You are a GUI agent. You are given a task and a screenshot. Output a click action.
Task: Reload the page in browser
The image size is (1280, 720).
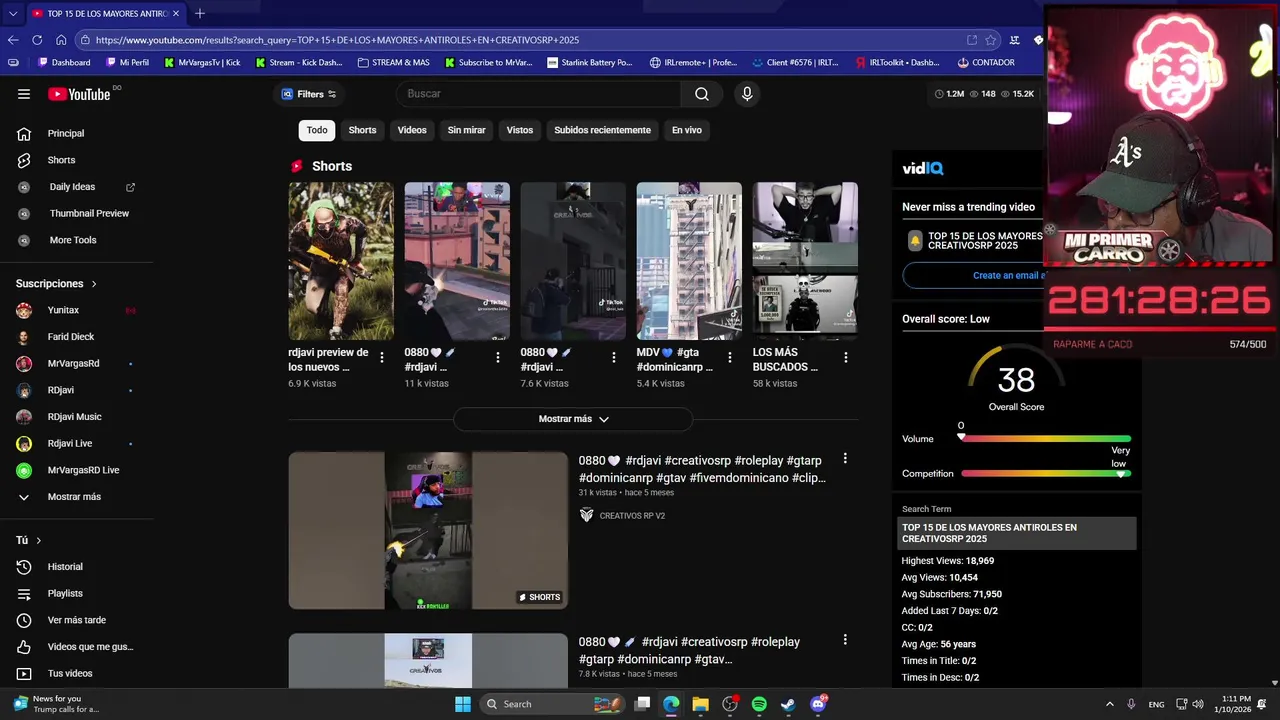pyautogui.click(x=37, y=40)
